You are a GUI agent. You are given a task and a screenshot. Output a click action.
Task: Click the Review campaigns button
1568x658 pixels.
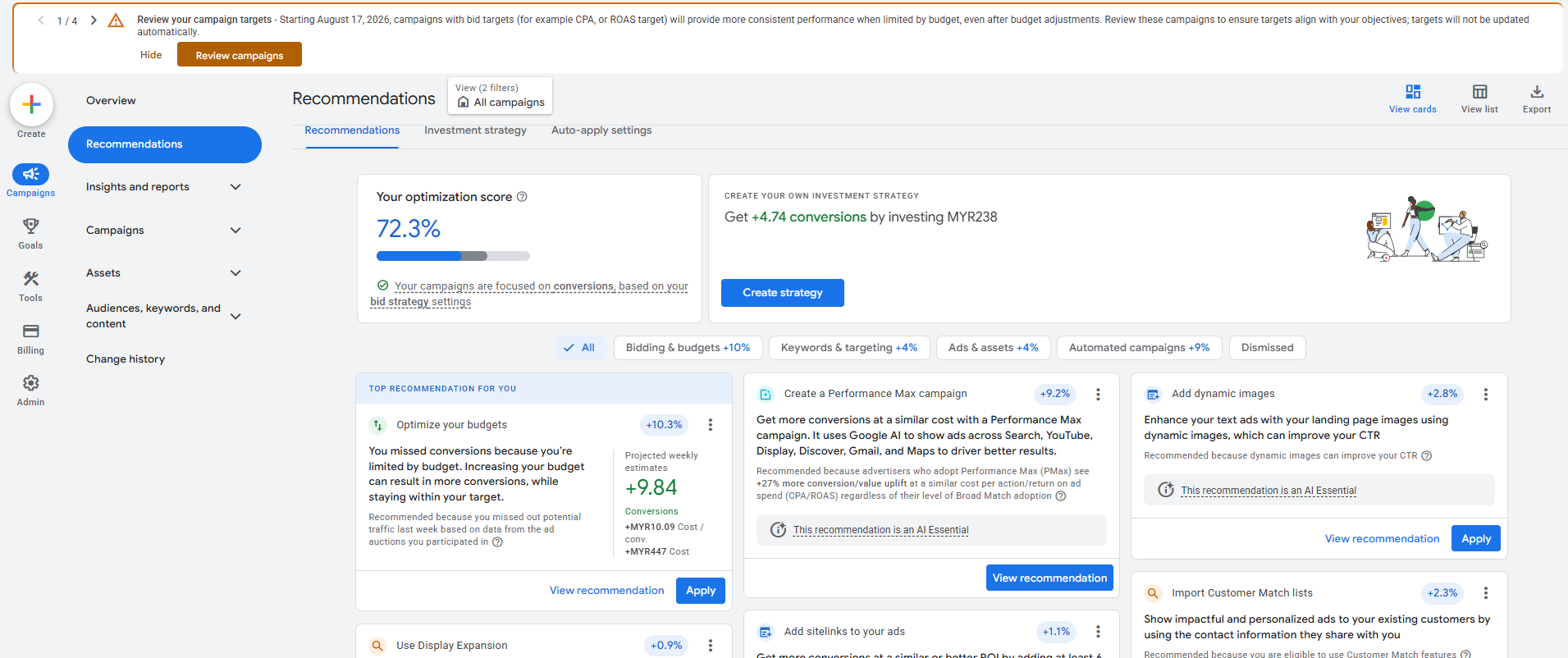pos(240,55)
